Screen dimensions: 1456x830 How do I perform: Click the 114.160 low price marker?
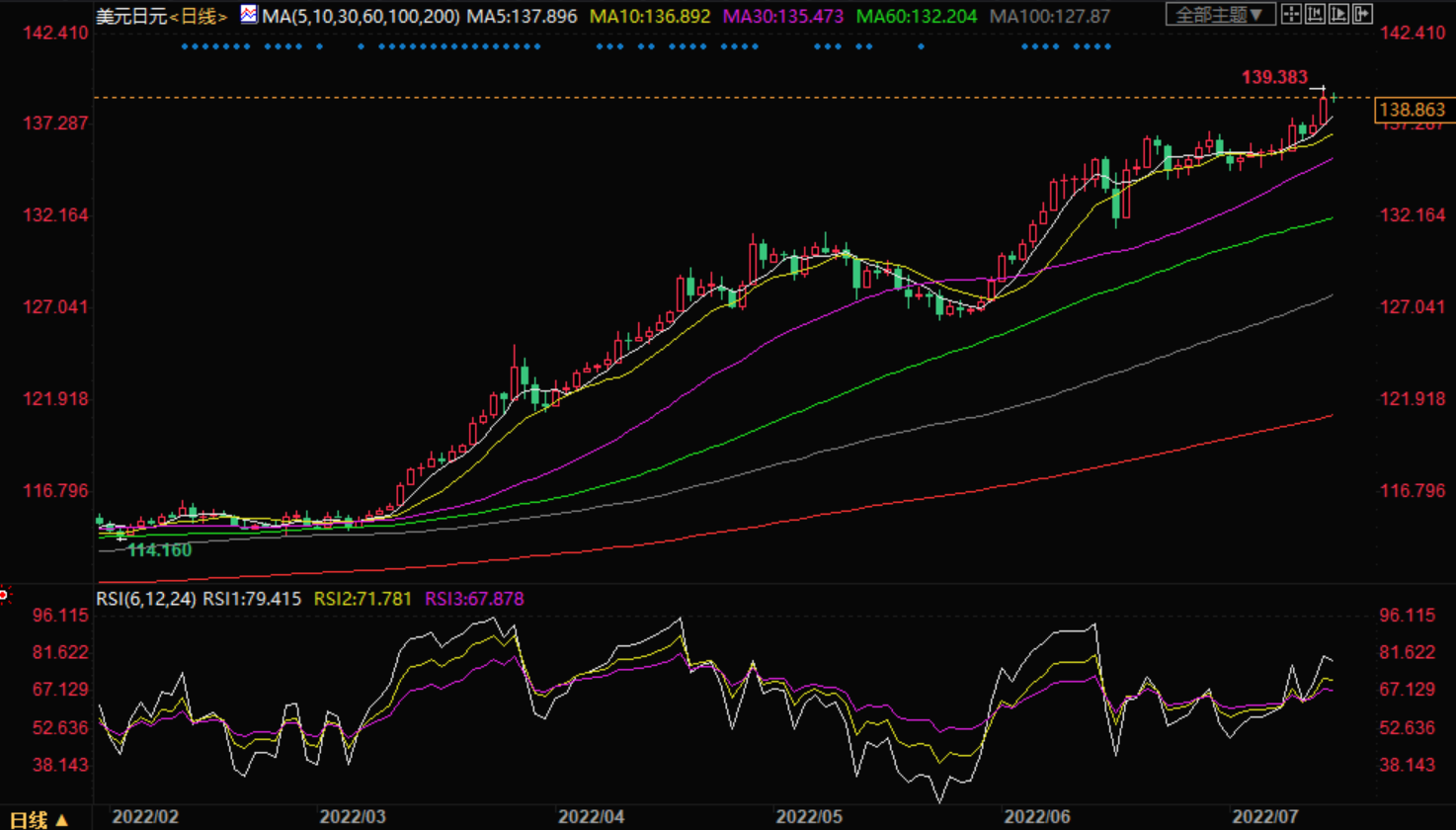160,550
